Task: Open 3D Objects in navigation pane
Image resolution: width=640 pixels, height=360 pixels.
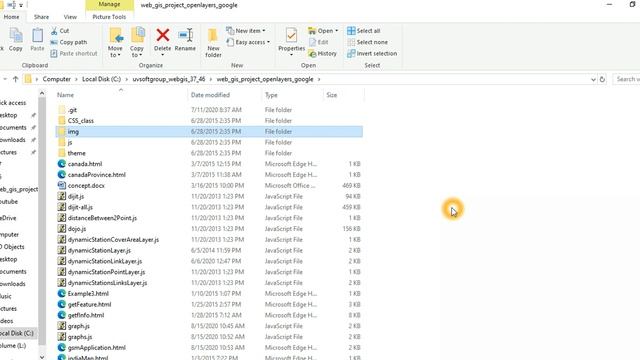Action: (12, 247)
